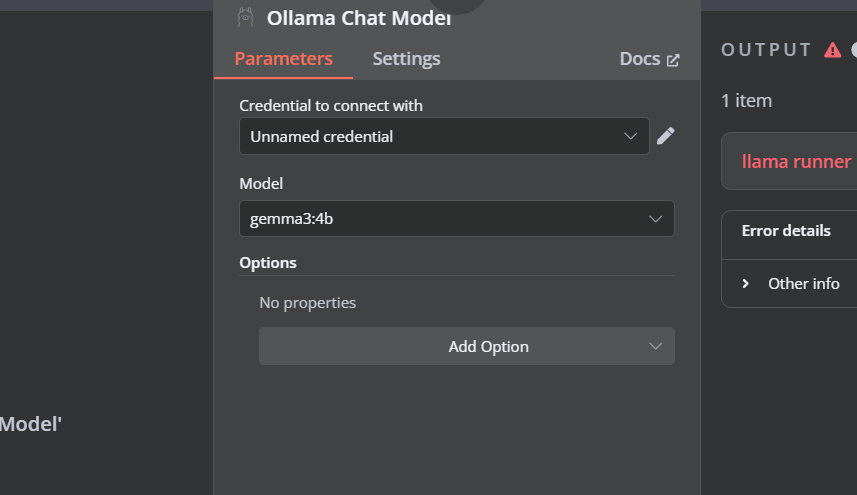
Task: Open the Docs link
Action: click(649, 59)
